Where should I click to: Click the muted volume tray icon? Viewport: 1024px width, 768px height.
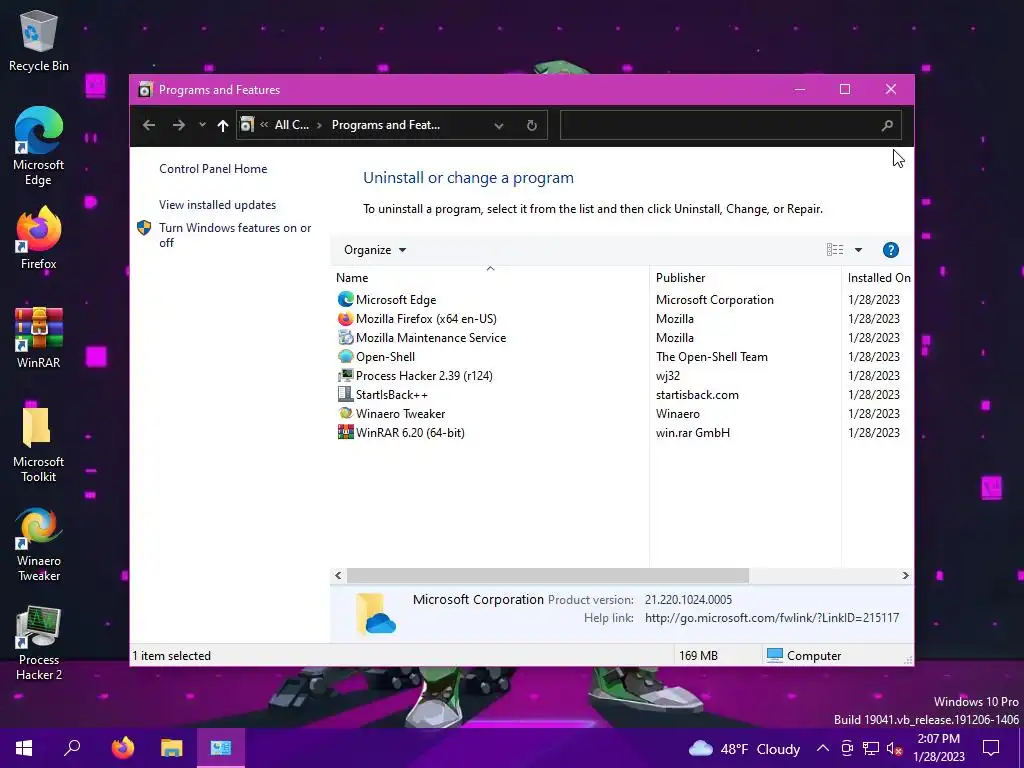pyautogui.click(x=894, y=748)
